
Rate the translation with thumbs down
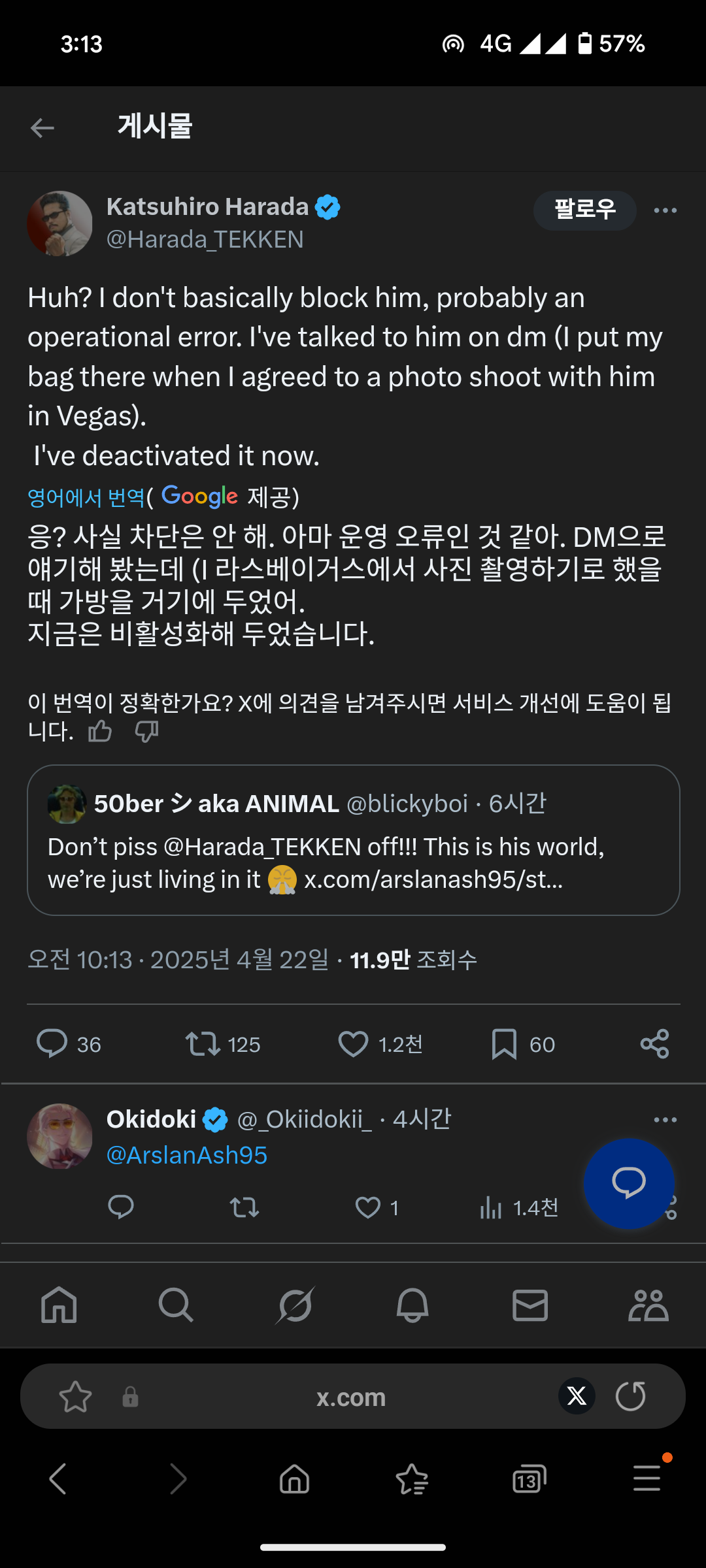(146, 732)
